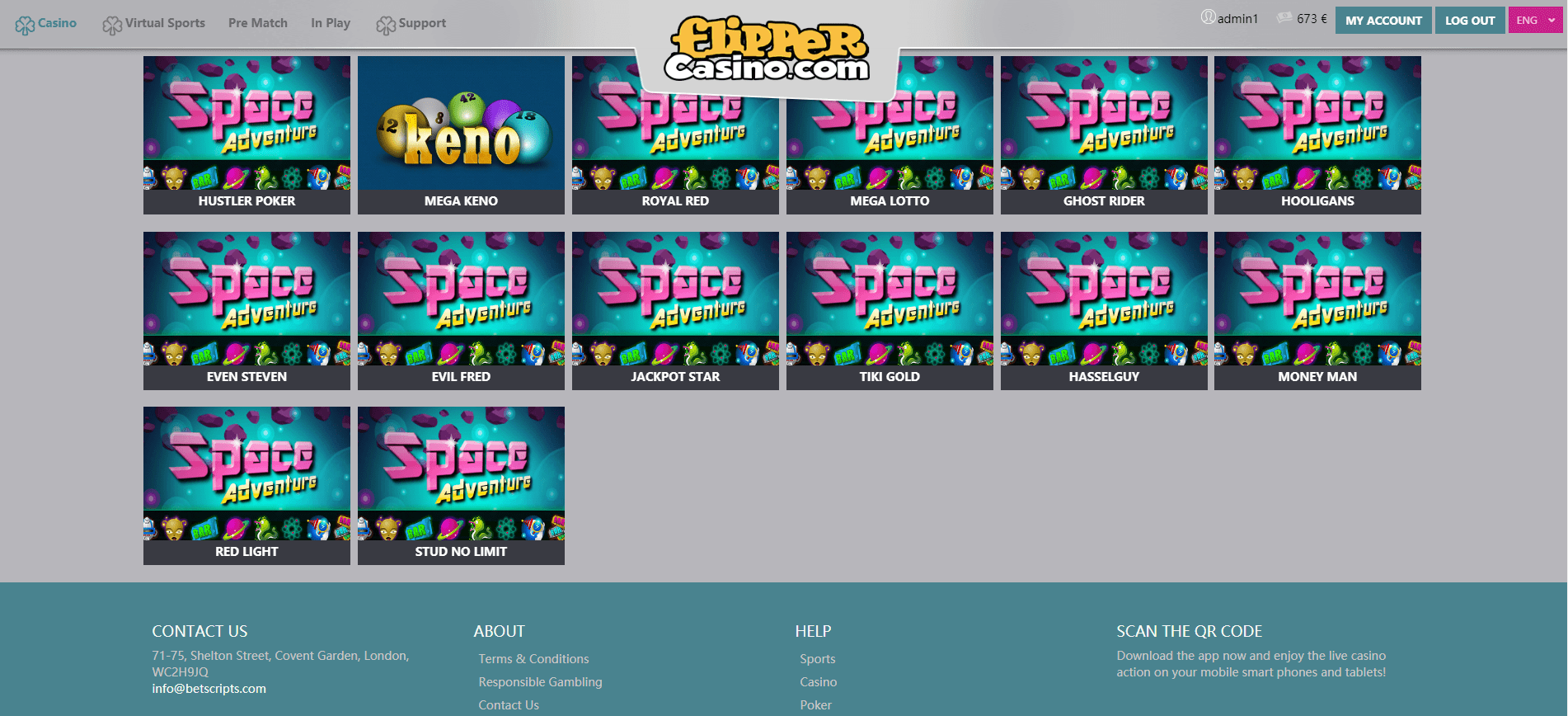The image size is (1568, 716).
Task: Click the money balance icon
Action: pyautogui.click(x=1284, y=17)
